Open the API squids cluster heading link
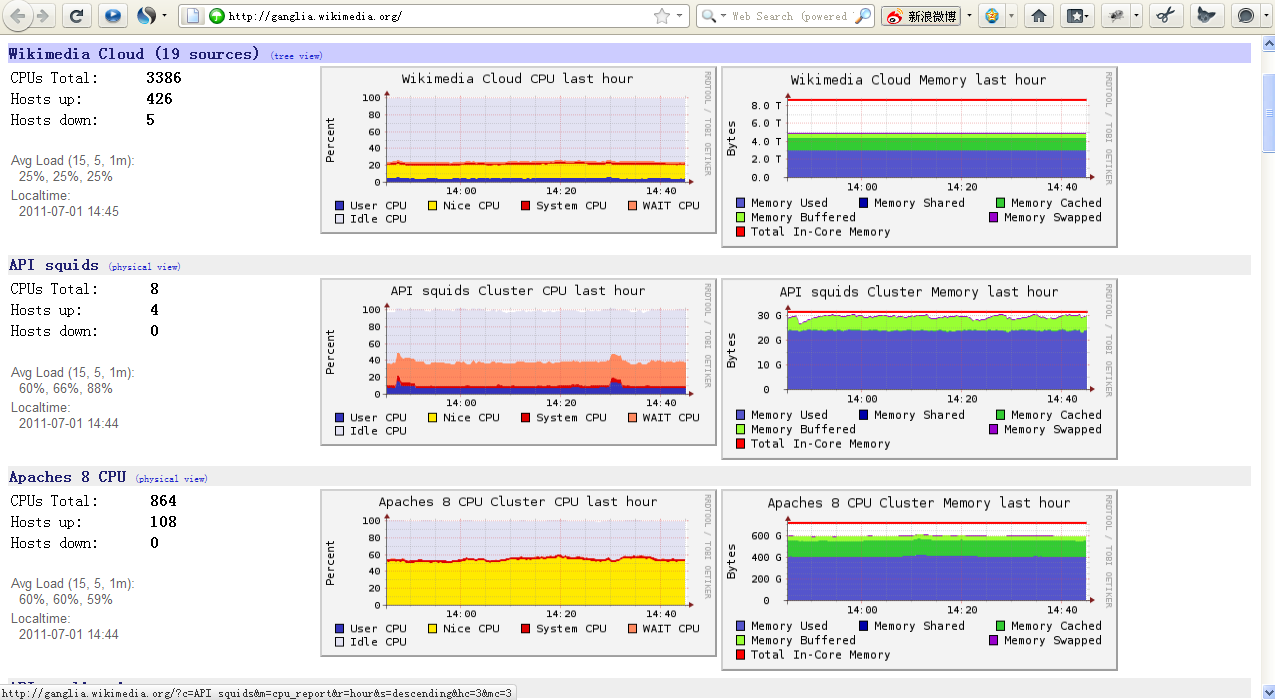Image resolution: width=1275 pixels, height=700 pixels. click(x=54, y=265)
